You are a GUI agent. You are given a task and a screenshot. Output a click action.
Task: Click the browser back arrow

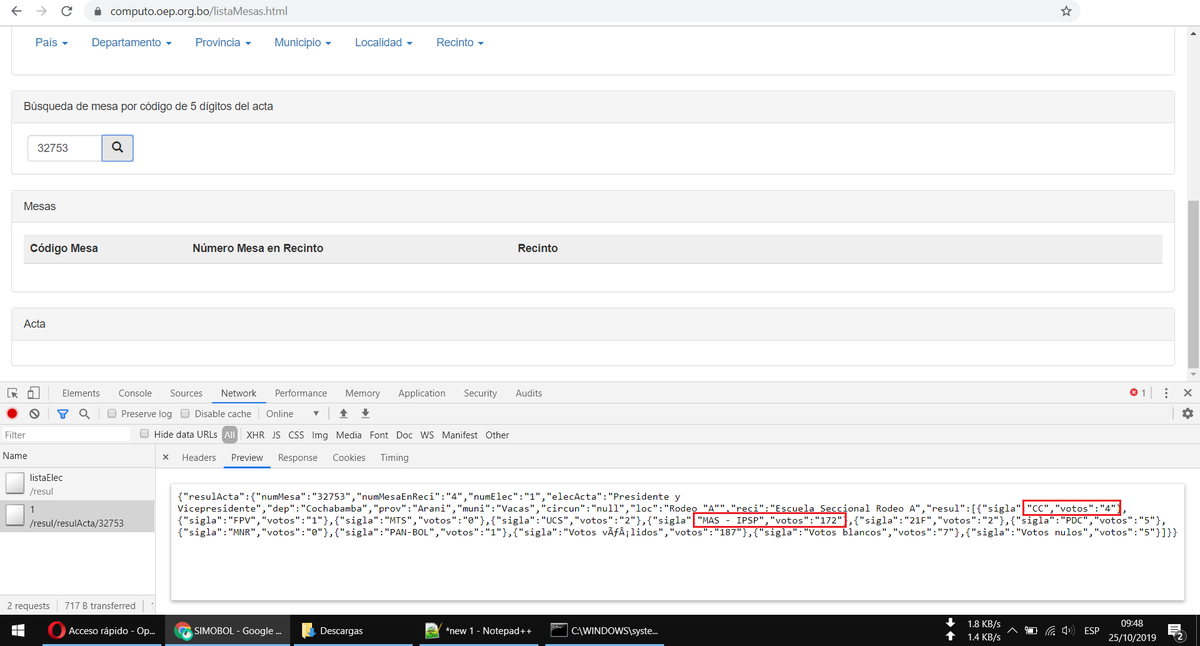click(x=15, y=11)
